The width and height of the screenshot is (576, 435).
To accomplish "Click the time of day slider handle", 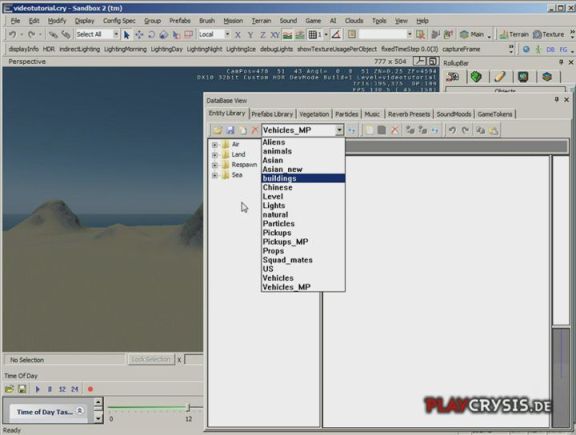I will point(188,407).
